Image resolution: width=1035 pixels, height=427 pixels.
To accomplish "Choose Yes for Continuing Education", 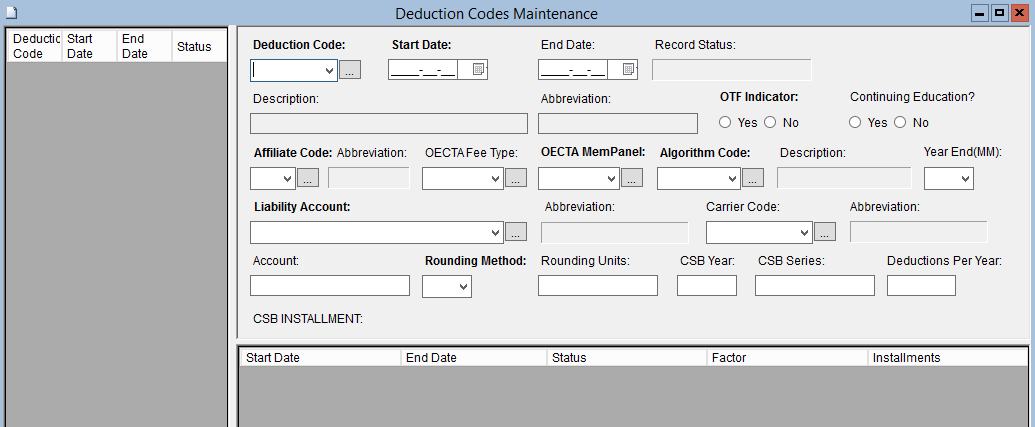I will 855,122.
